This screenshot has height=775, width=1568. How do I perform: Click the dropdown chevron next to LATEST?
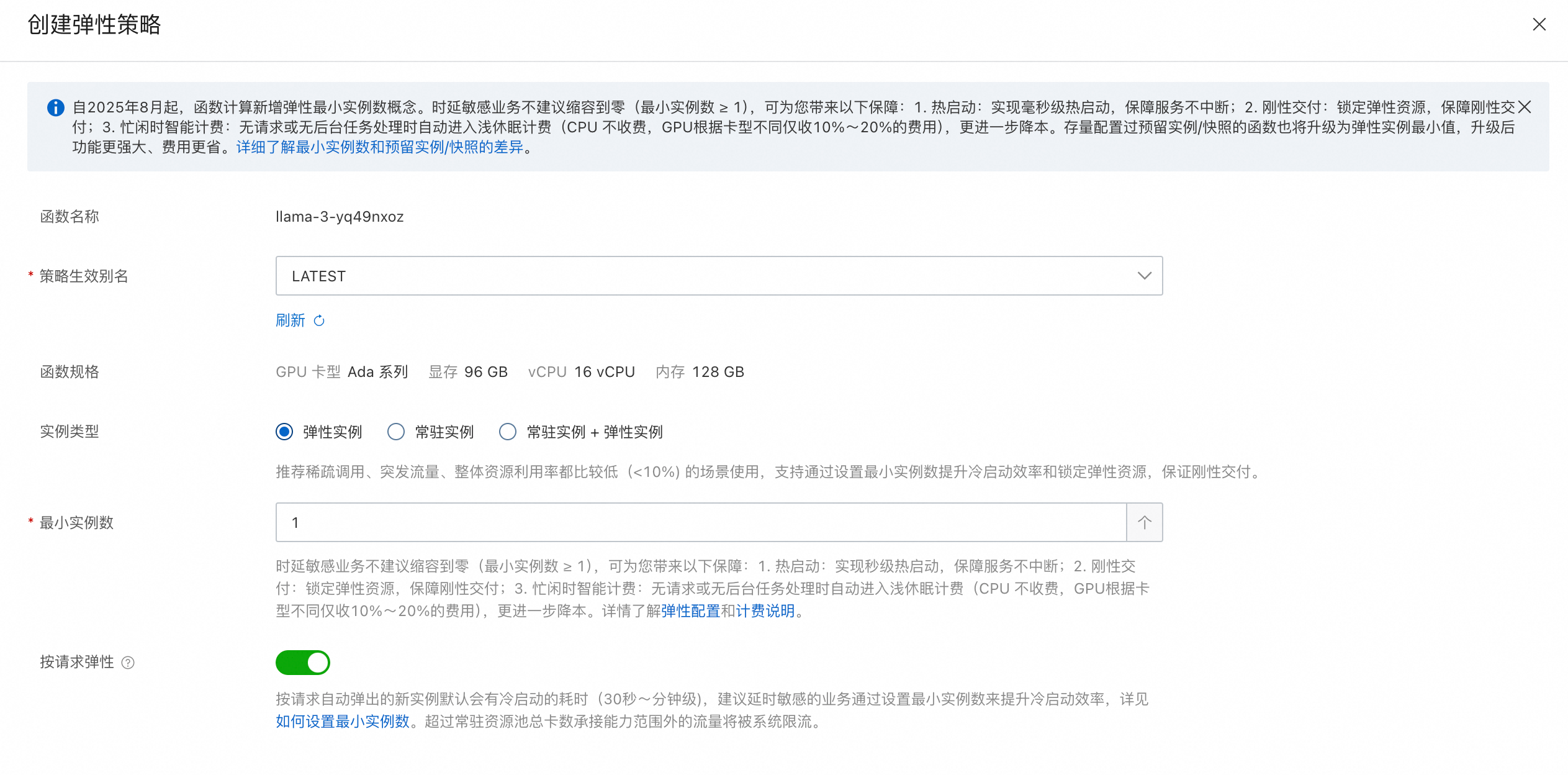tap(1144, 276)
